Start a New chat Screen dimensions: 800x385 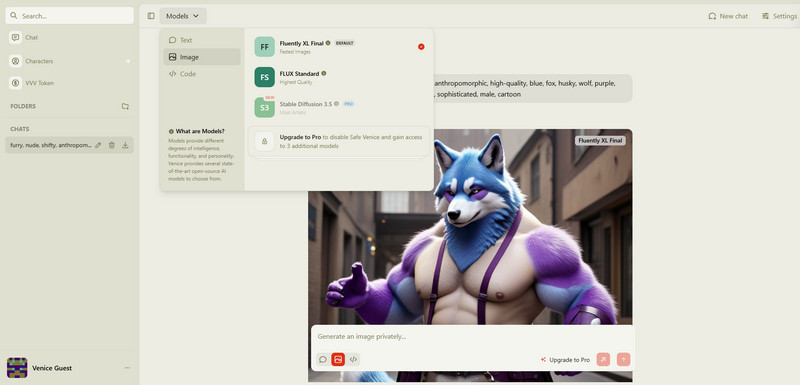[x=728, y=16]
